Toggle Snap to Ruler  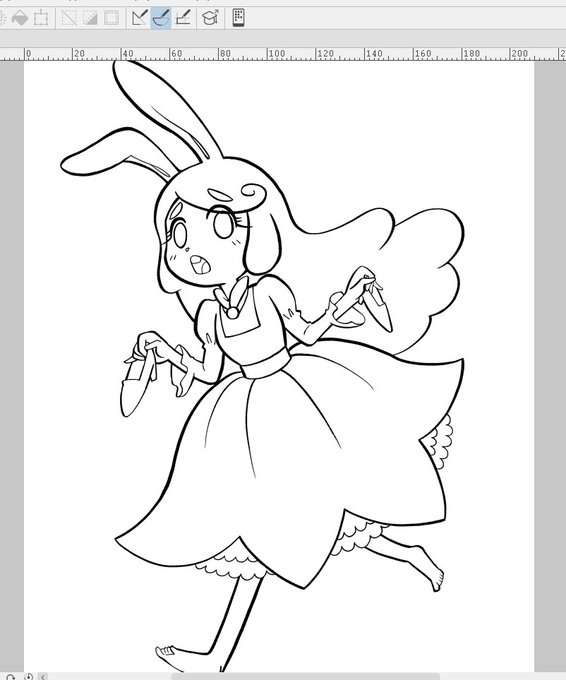coord(140,18)
